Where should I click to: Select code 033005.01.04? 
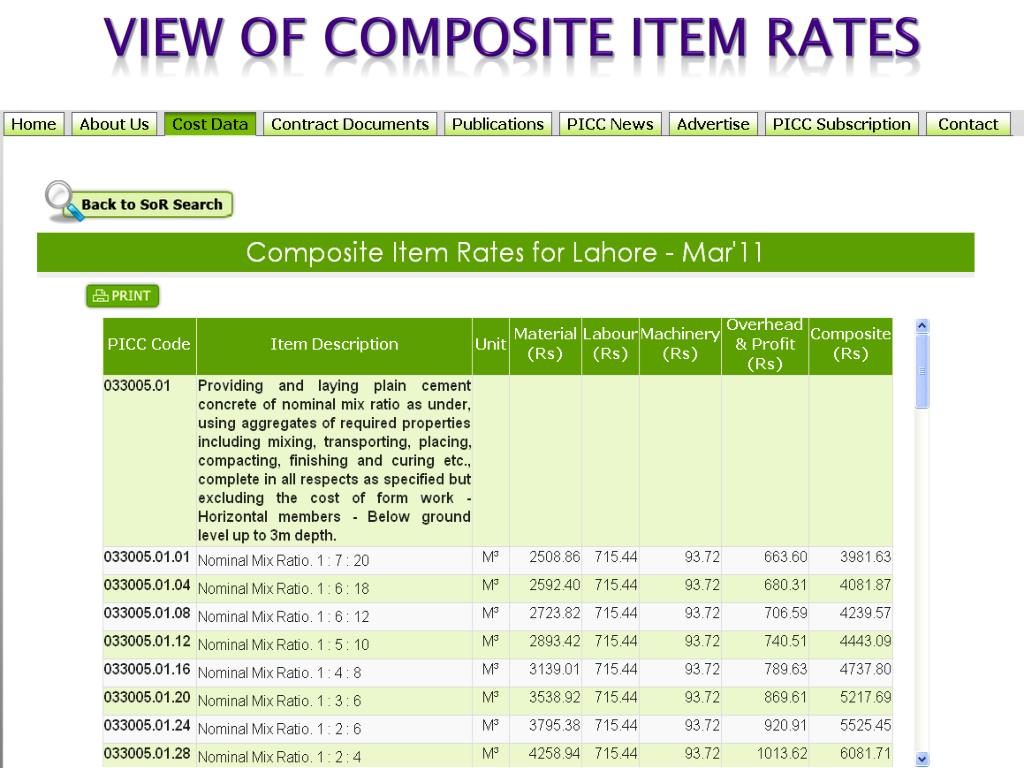coord(147,585)
